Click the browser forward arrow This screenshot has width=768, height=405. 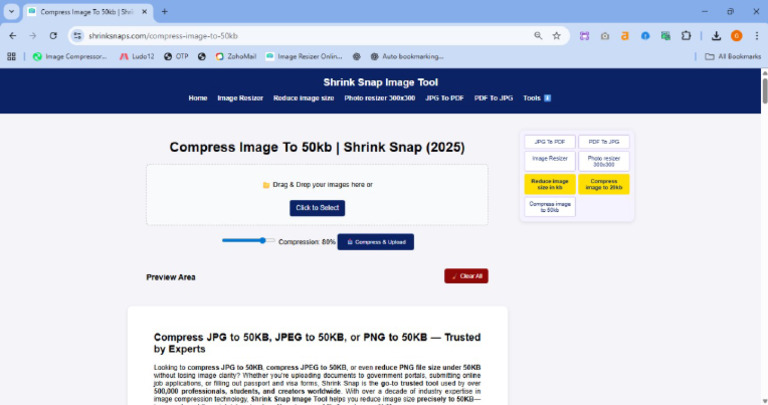(33, 36)
